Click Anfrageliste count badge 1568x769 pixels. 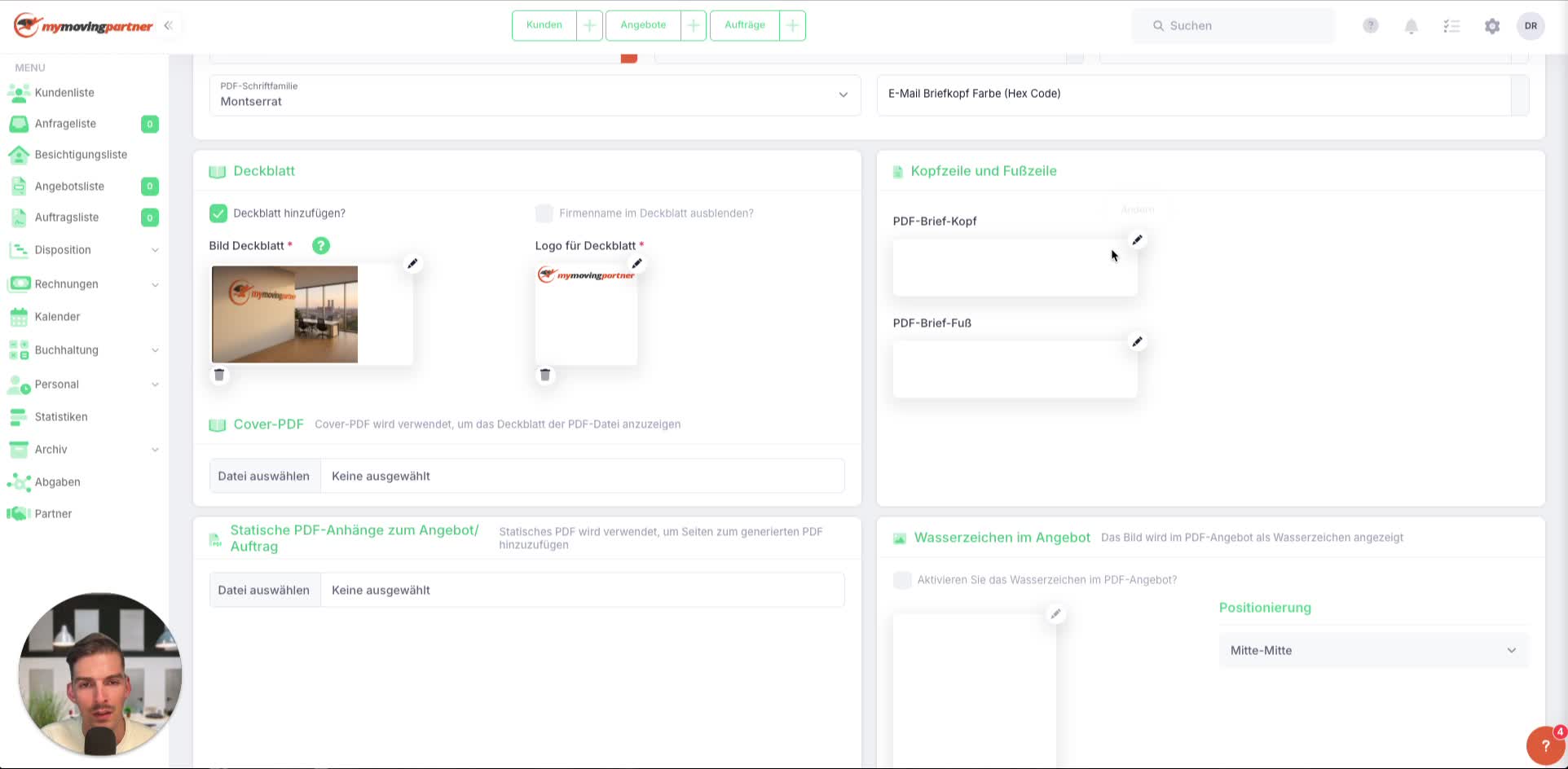tap(150, 124)
